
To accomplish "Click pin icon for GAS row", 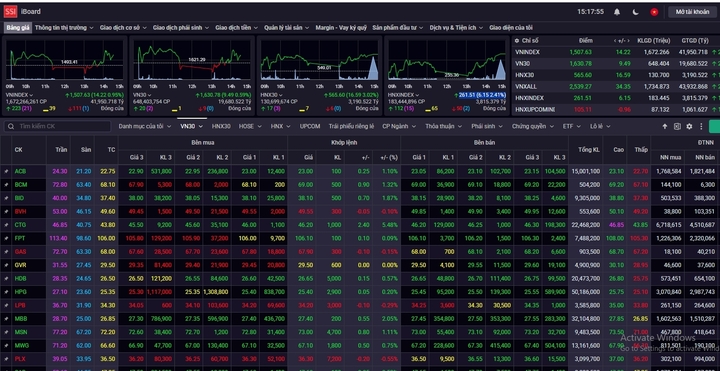I will [6, 252].
